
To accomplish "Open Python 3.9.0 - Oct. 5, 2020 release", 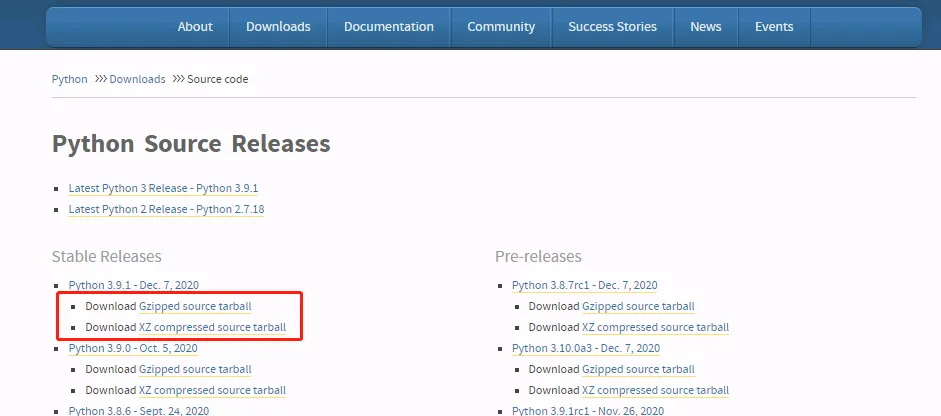I will [133, 348].
